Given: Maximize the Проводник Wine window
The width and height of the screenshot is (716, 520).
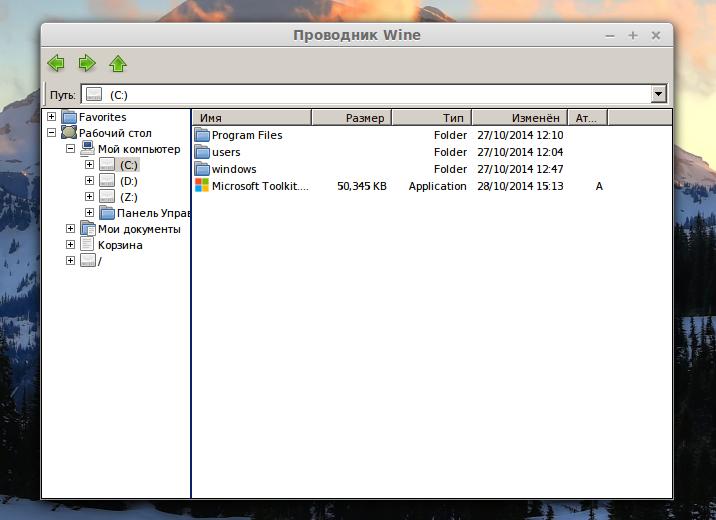Looking at the screenshot, I should click(633, 35).
